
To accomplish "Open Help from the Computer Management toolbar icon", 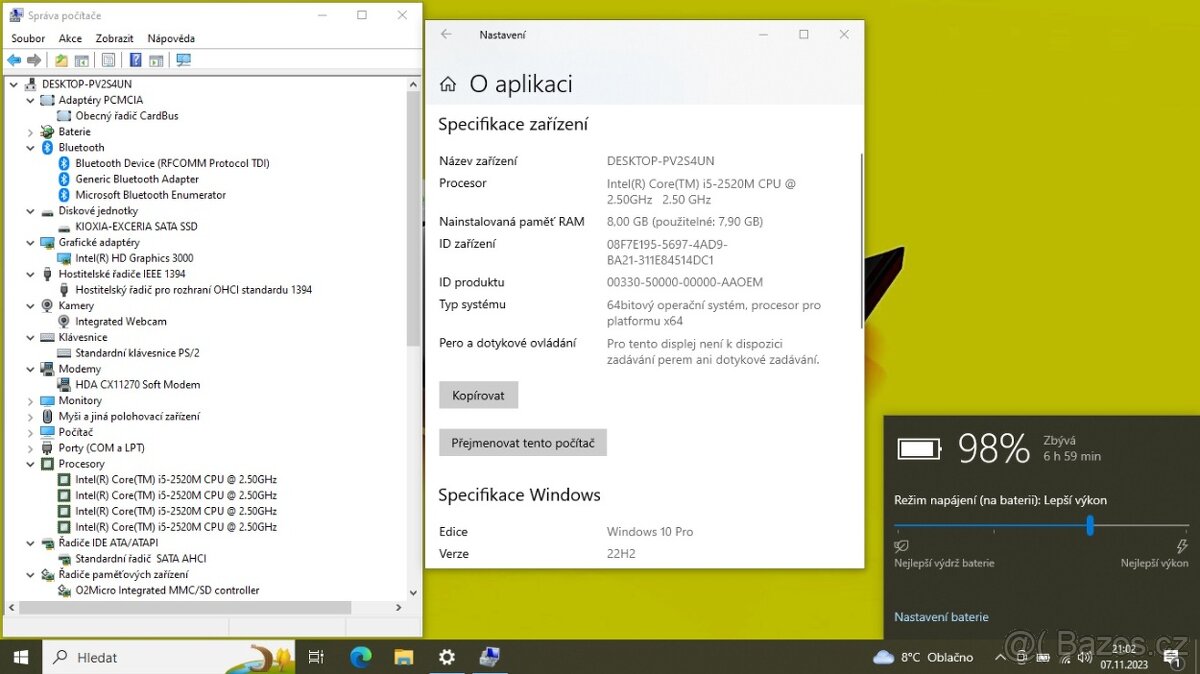I will pos(135,60).
